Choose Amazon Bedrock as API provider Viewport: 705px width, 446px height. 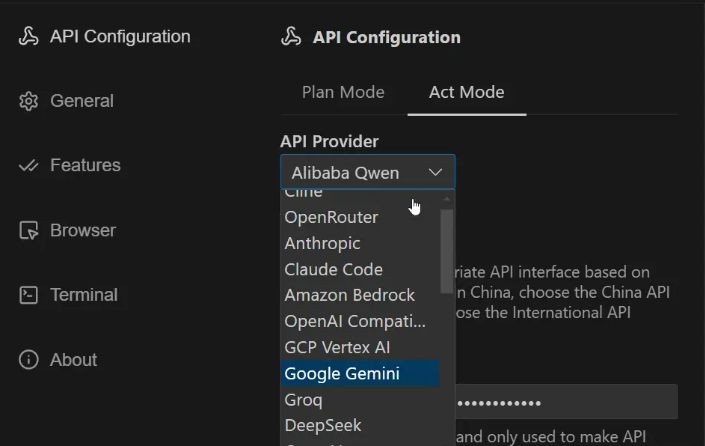360,295
